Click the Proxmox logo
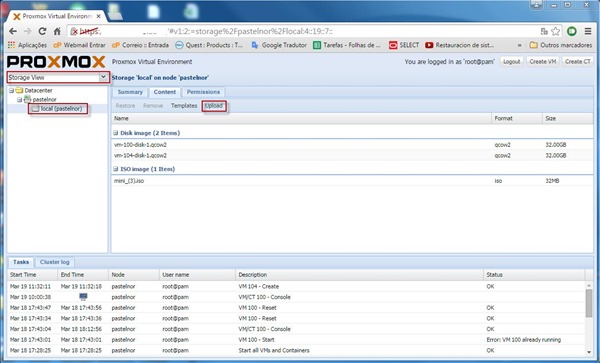This screenshot has width=600, height=363. (x=56, y=62)
